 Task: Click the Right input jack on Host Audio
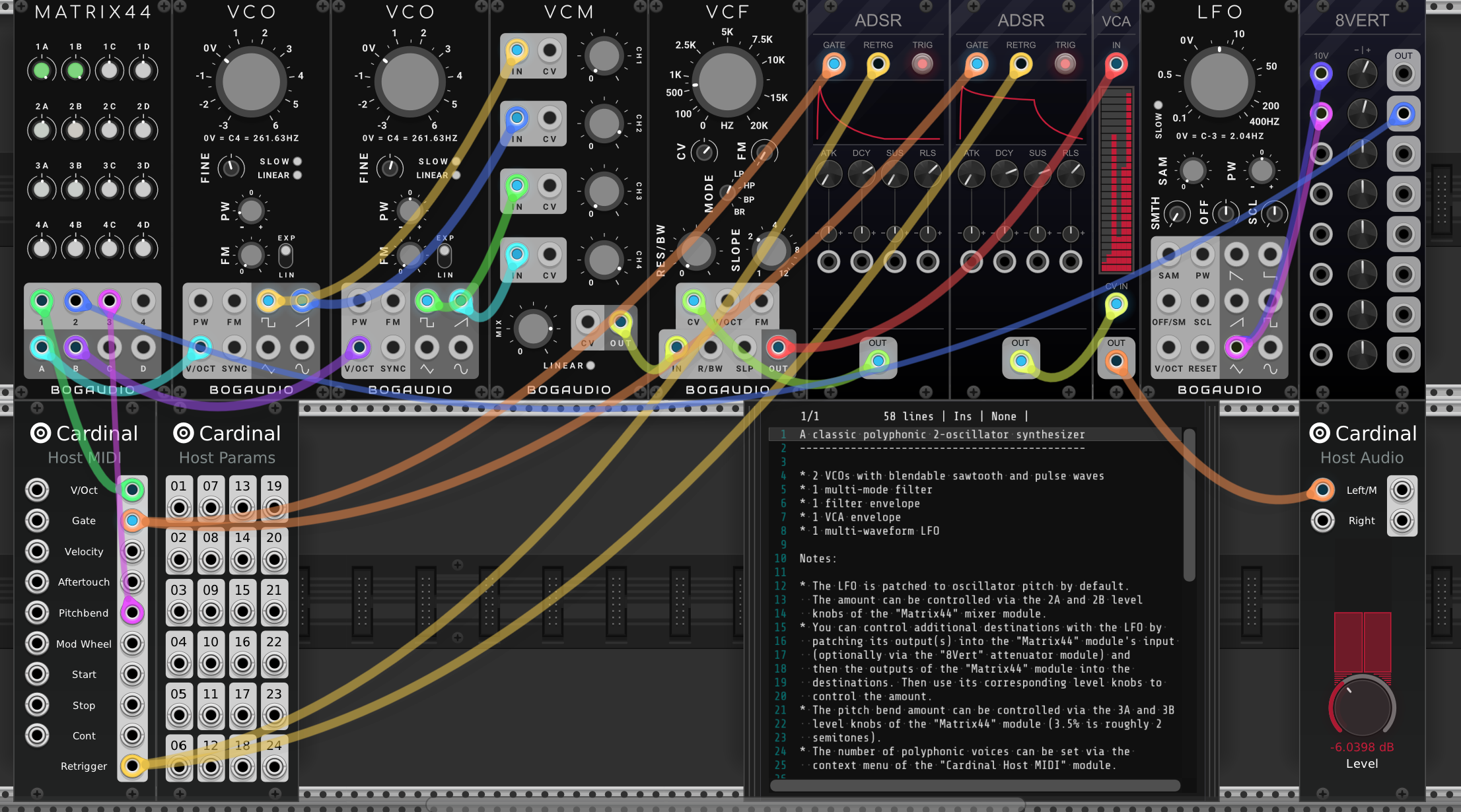pos(1322,521)
